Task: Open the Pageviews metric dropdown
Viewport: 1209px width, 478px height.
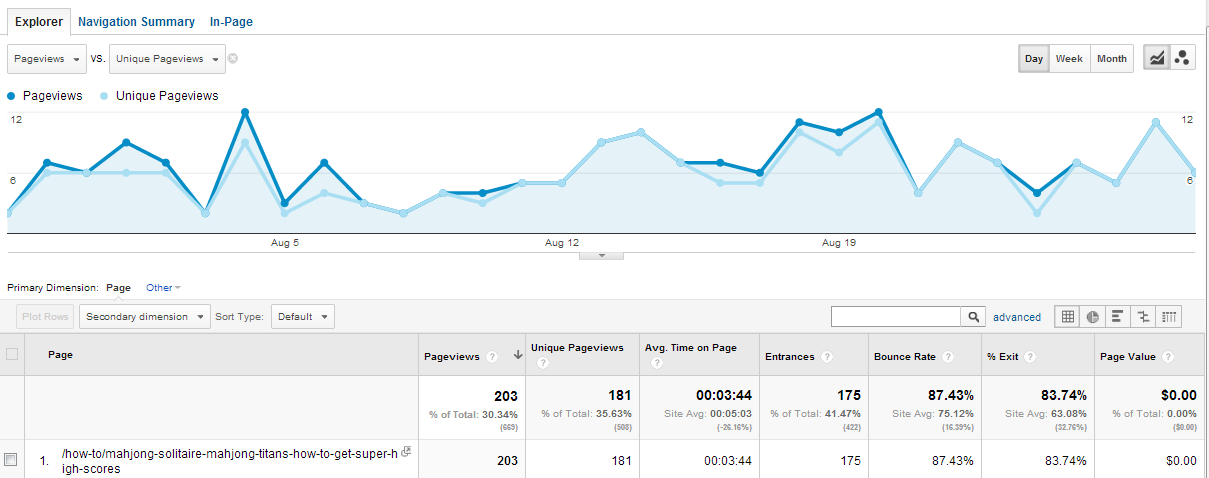Action: pyautogui.click(x=47, y=59)
